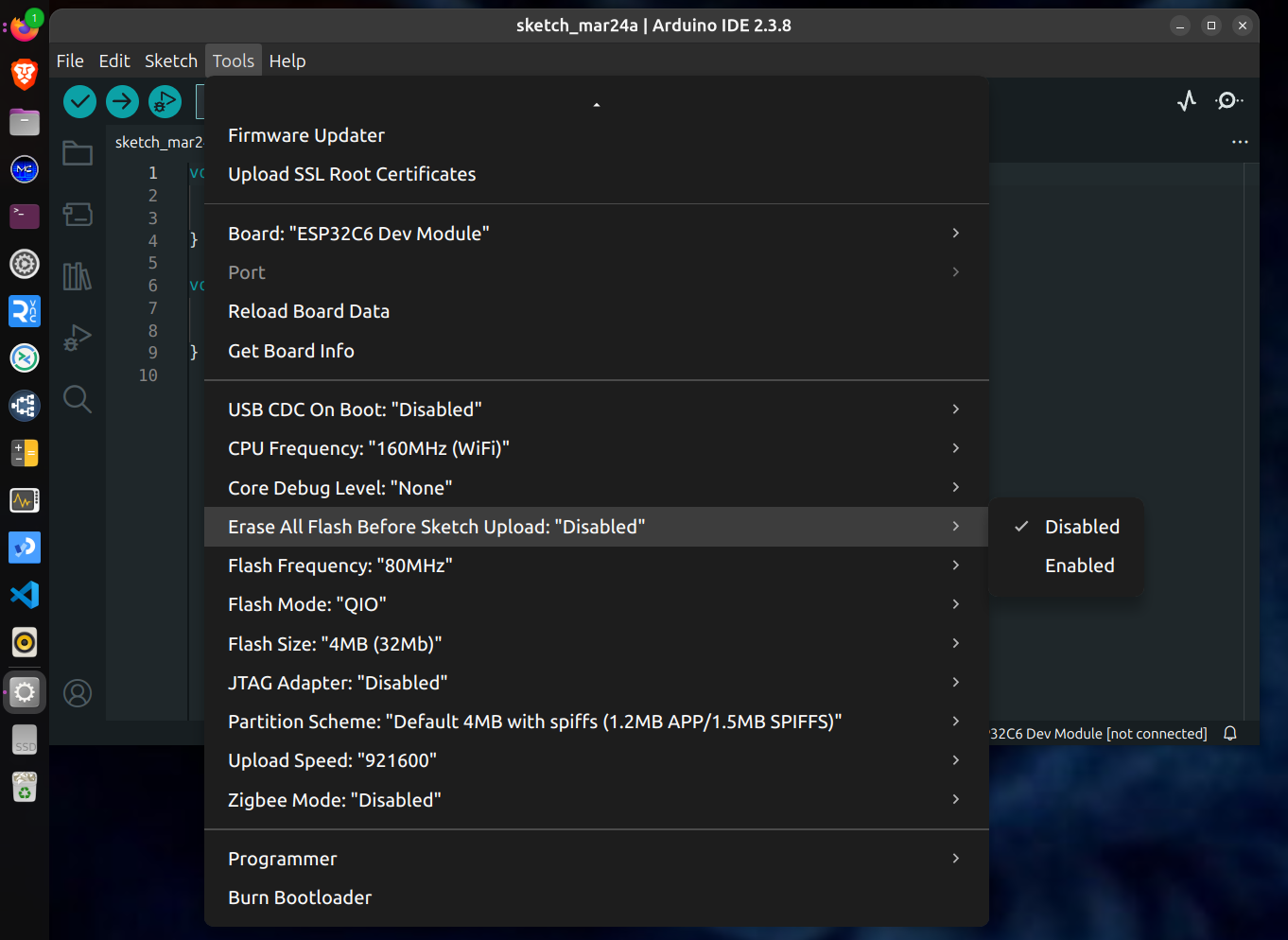
Task: Click the Verify sketch checkmark icon
Action: 80,101
